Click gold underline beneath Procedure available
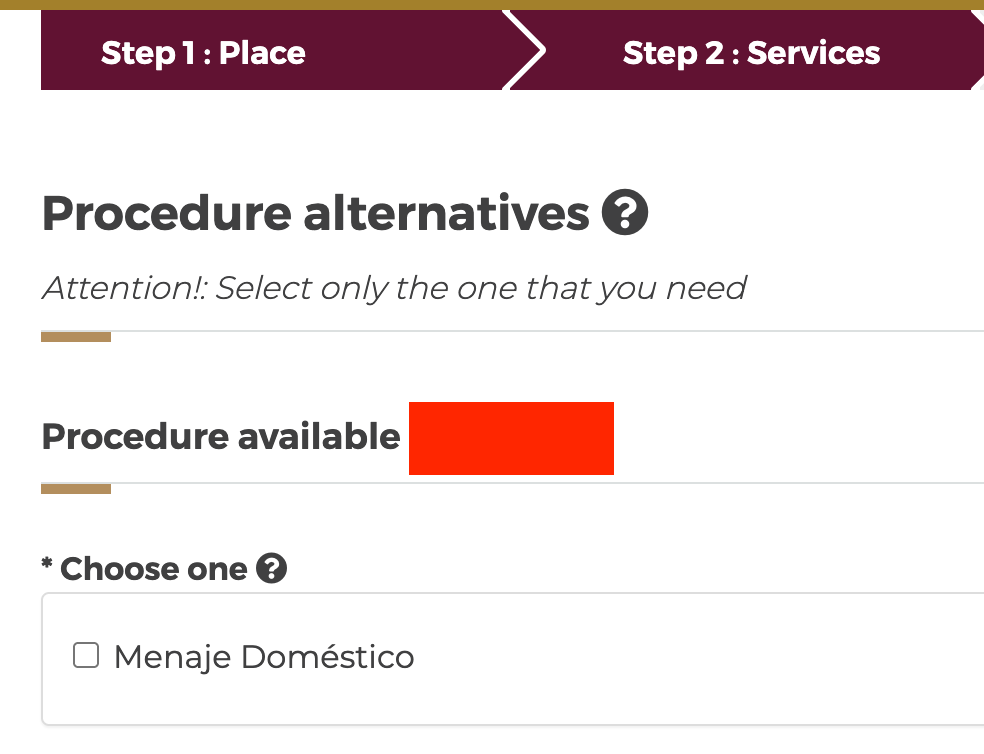This screenshot has width=984, height=754. click(x=76, y=489)
